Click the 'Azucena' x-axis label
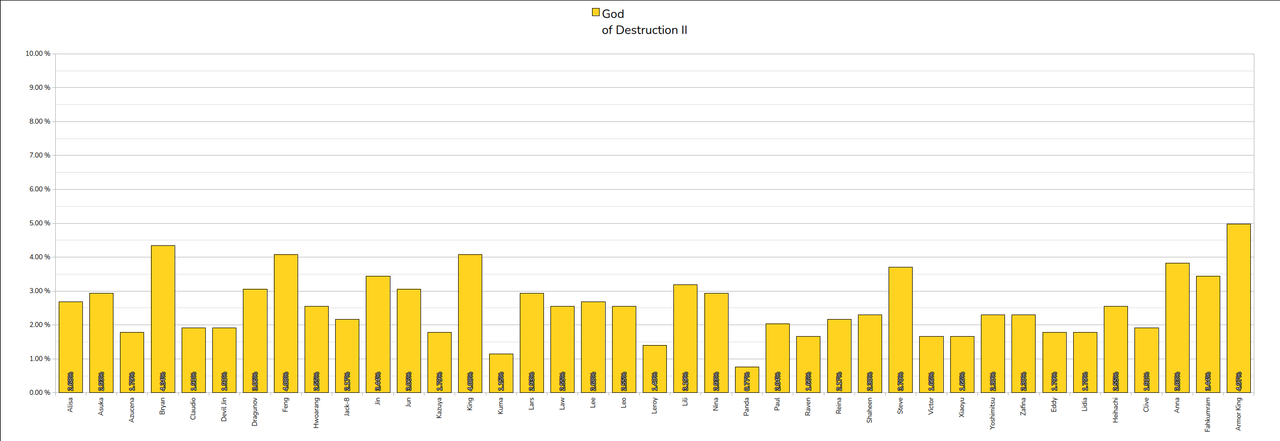This screenshot has height=441, width=1280. (x=132, y=409)
